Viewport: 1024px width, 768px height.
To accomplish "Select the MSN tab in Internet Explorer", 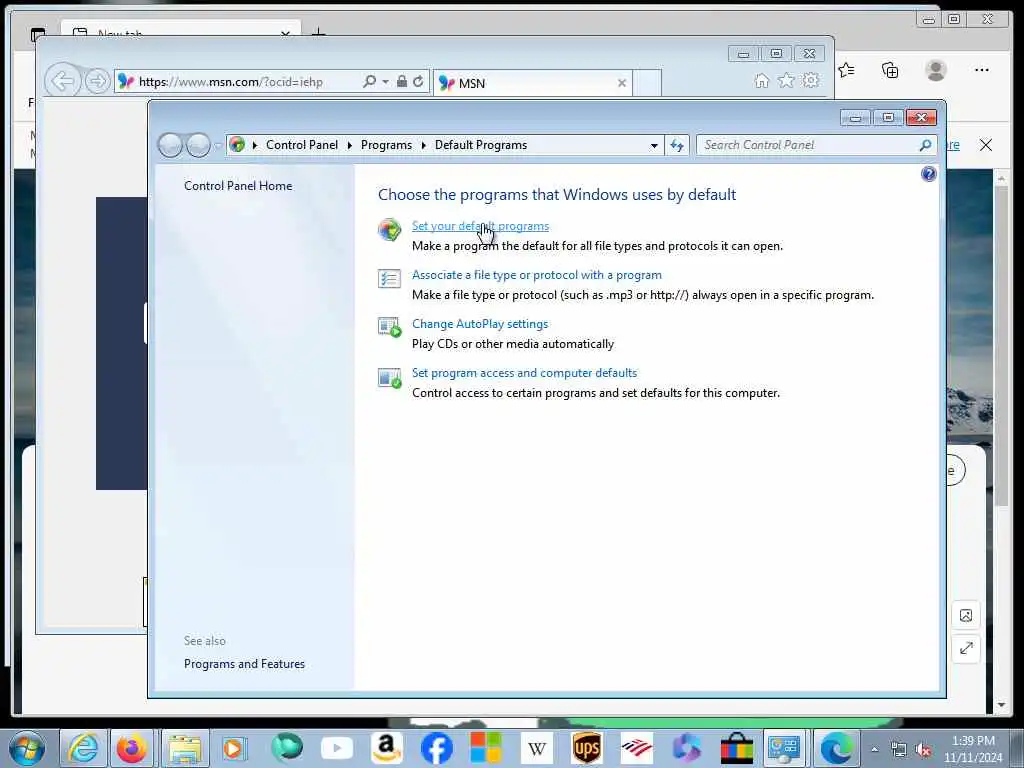I will point(532,83).
